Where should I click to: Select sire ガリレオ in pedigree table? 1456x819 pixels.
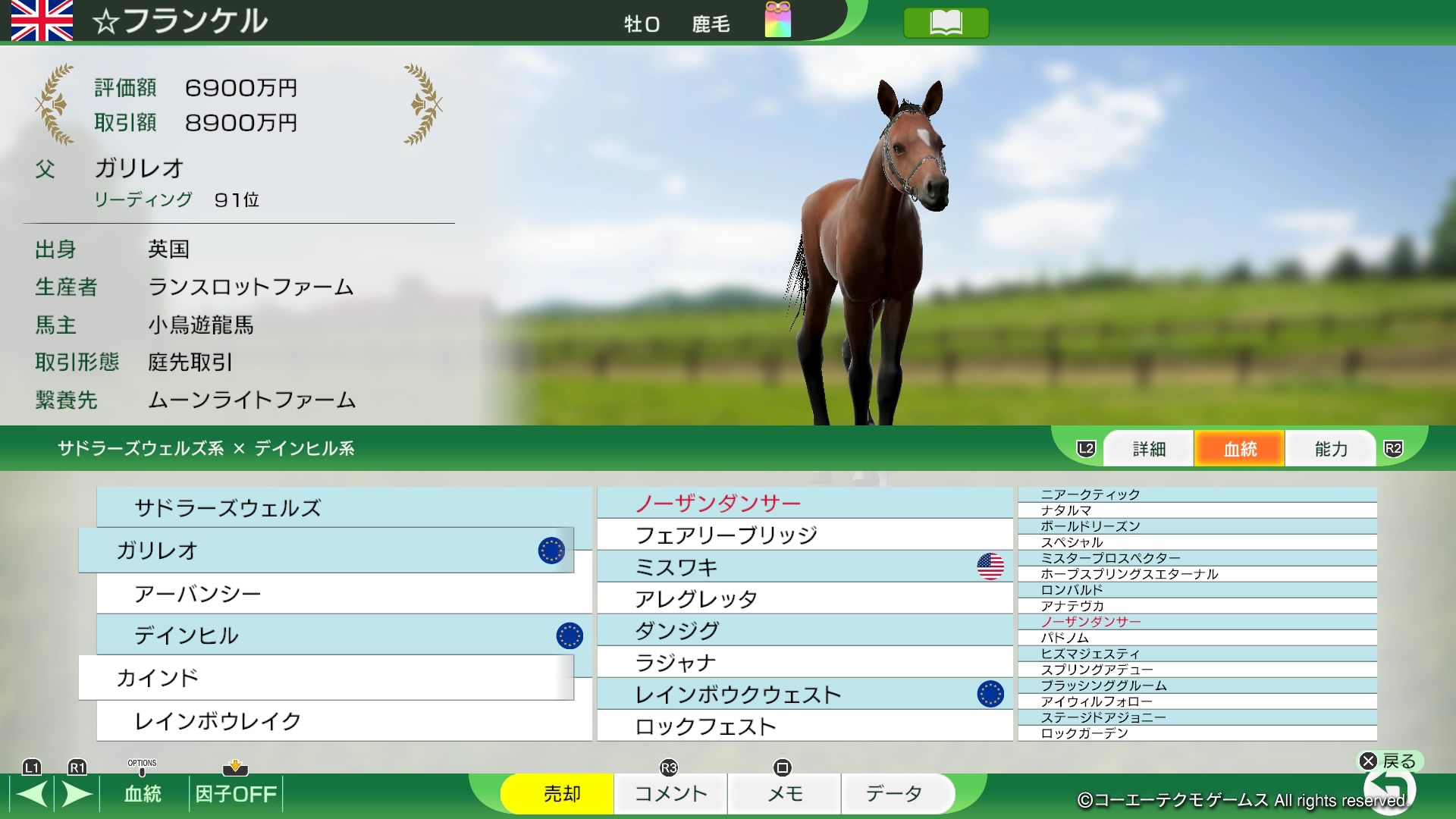[326, 551]
